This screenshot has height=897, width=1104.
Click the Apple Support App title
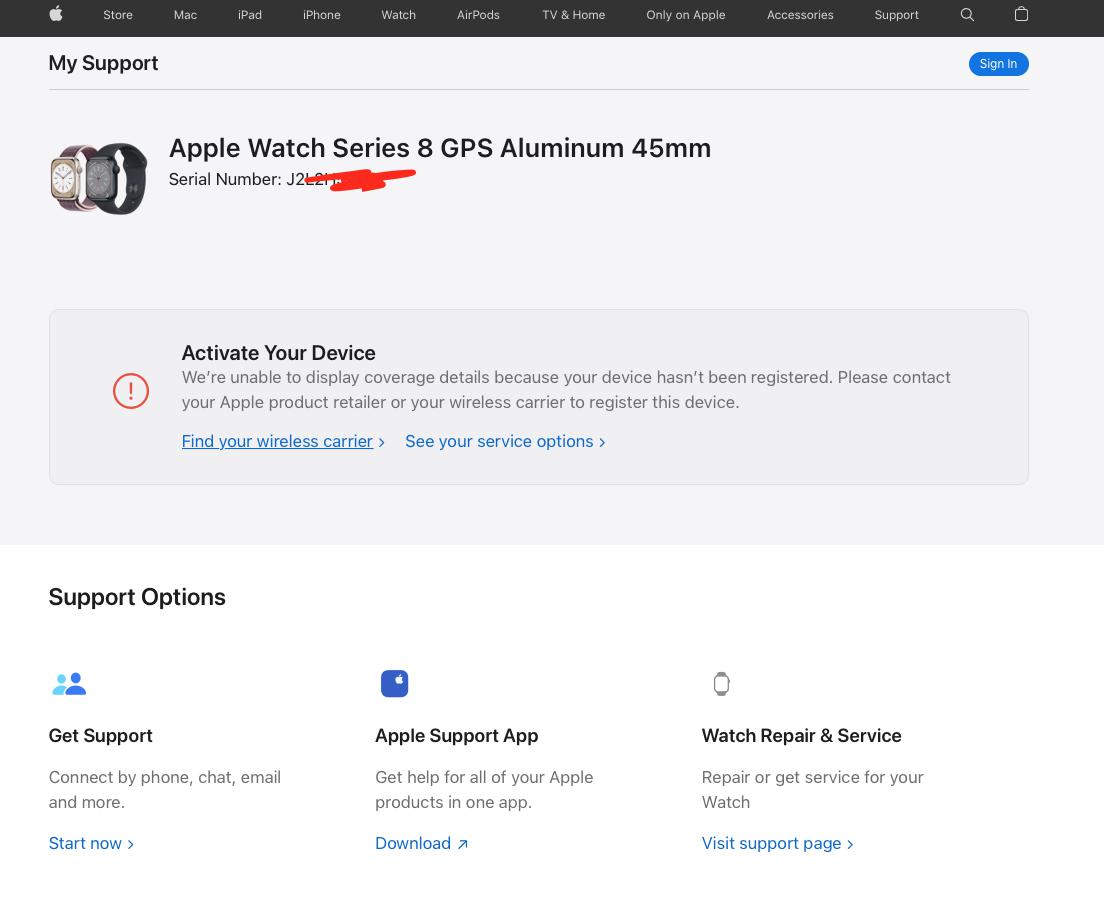[457, 736]
